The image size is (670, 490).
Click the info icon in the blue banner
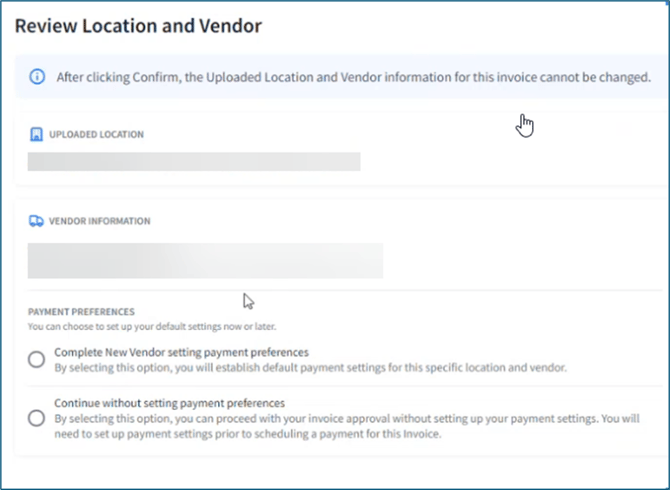(x=37, y=77)
